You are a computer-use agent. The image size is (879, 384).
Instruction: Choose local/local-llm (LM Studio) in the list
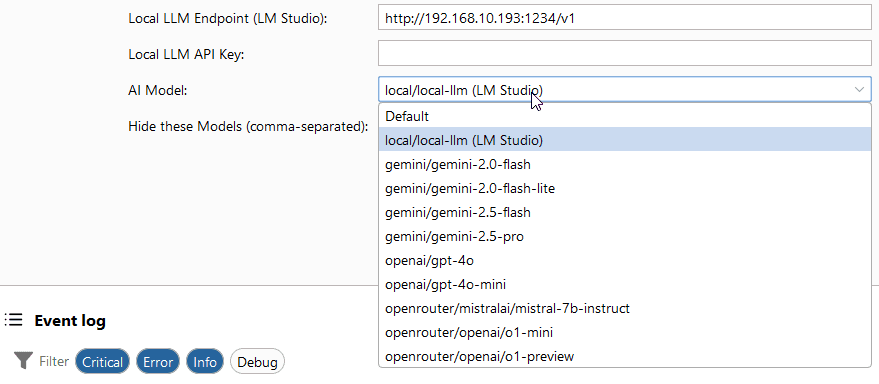point(625,140)
